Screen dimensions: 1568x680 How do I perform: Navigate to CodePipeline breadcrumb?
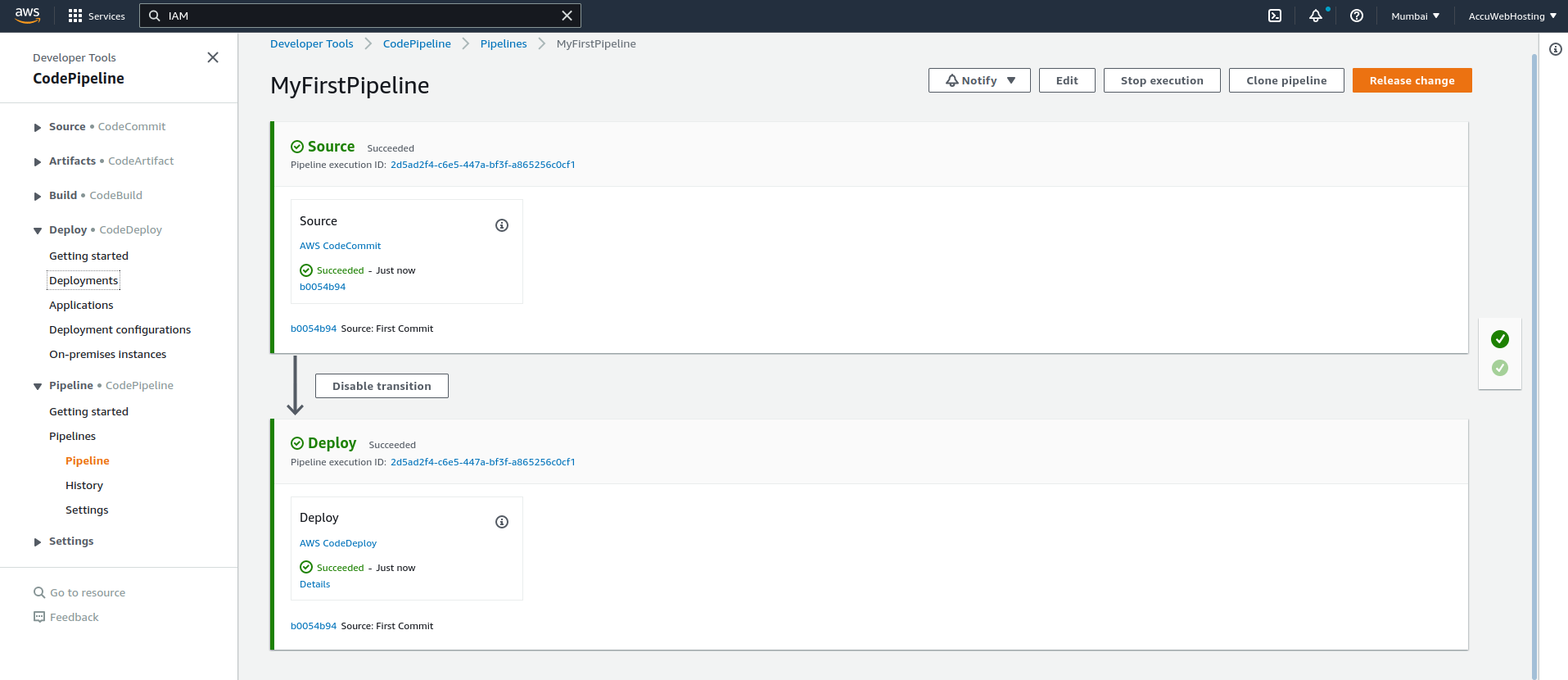pyautogui.click(x=417, y=44)
